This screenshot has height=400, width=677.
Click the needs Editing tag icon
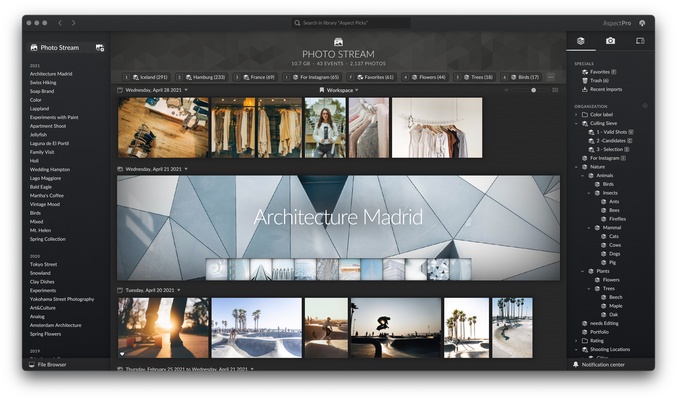click(x=585, y=324)
